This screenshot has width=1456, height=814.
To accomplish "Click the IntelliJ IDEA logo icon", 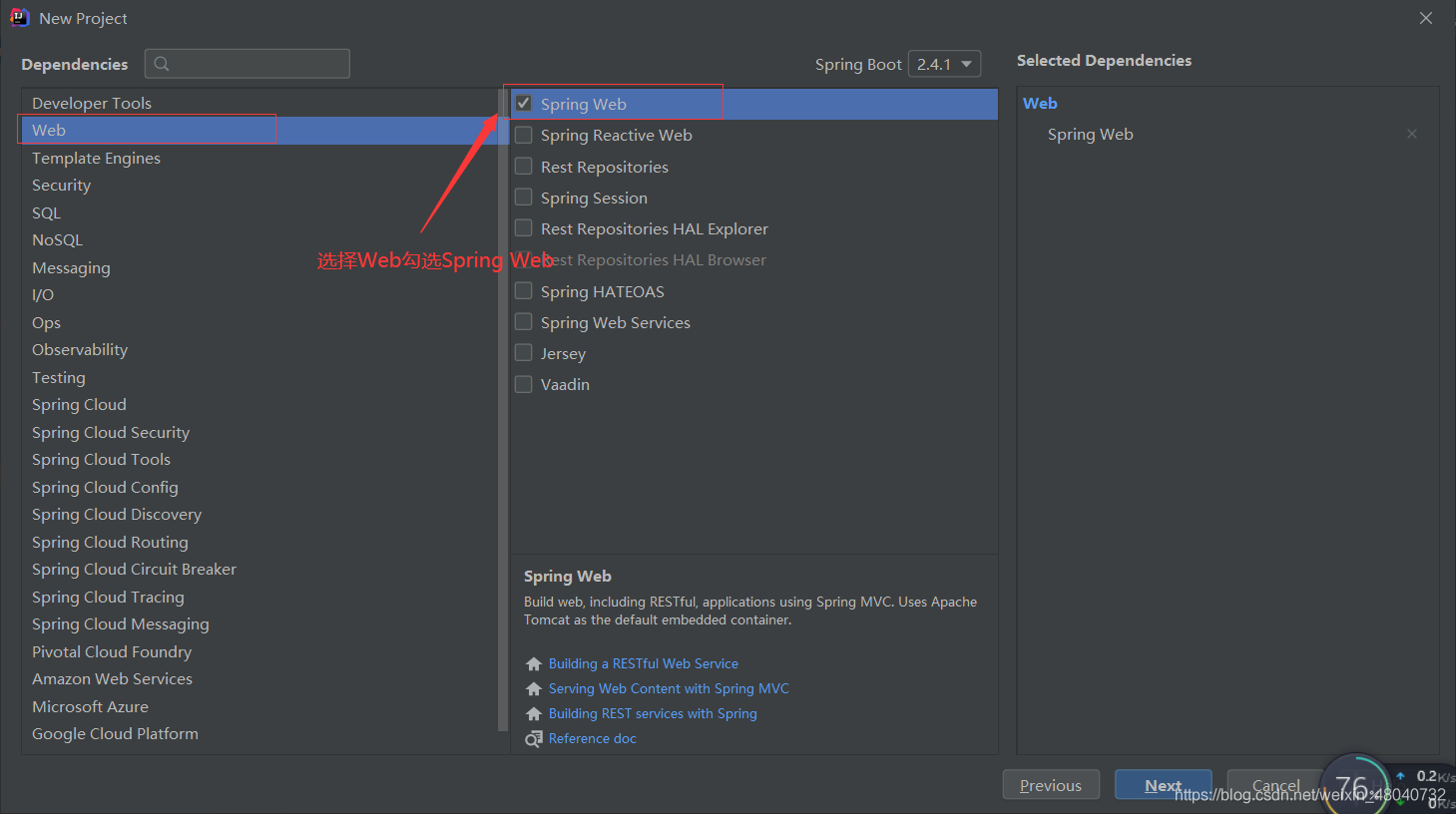I will 19,18.
